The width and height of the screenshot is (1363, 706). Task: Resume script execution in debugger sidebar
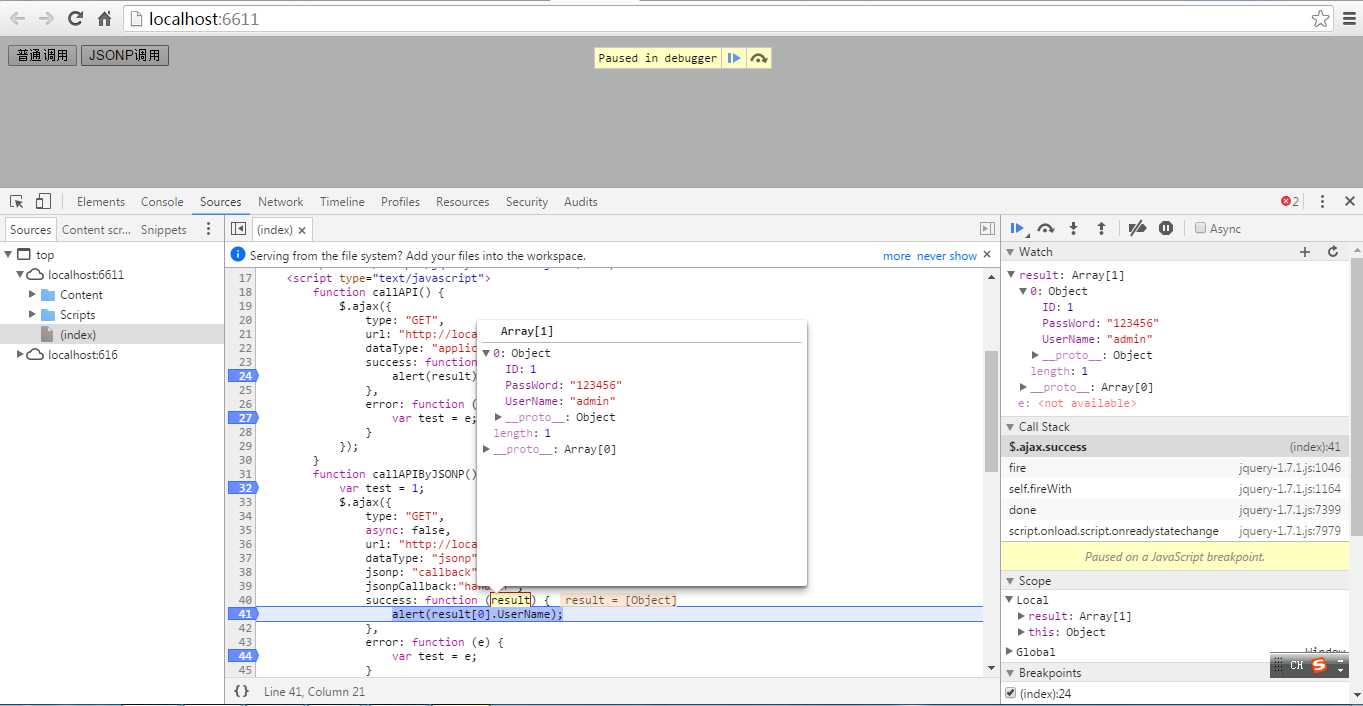(1017, 228)
